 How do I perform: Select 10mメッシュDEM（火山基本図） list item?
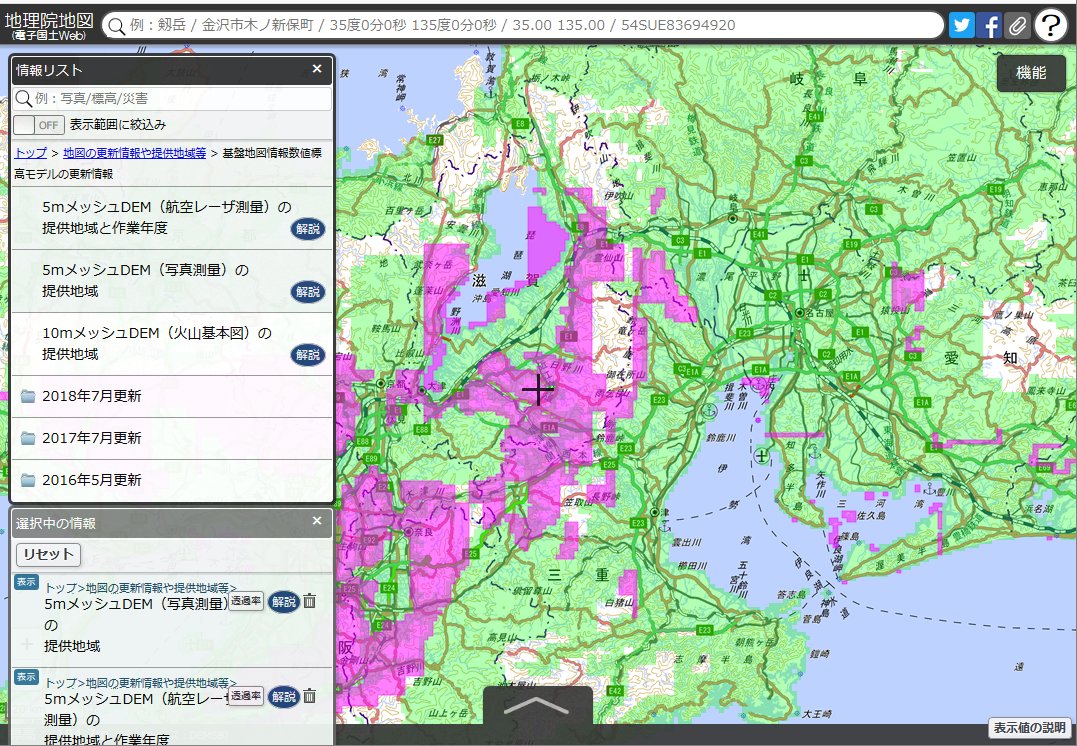pyautogui.click(x=172, y=343)
